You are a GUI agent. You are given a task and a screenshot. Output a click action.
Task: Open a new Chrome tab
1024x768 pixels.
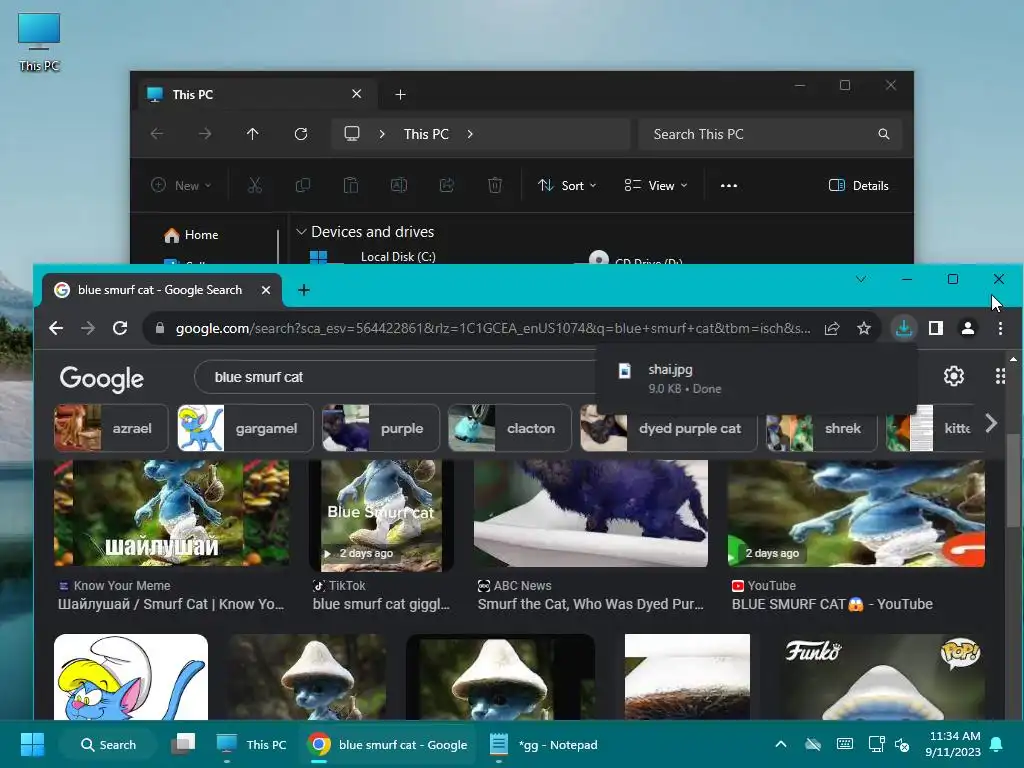pyautogui.click(x=304, y=290)
